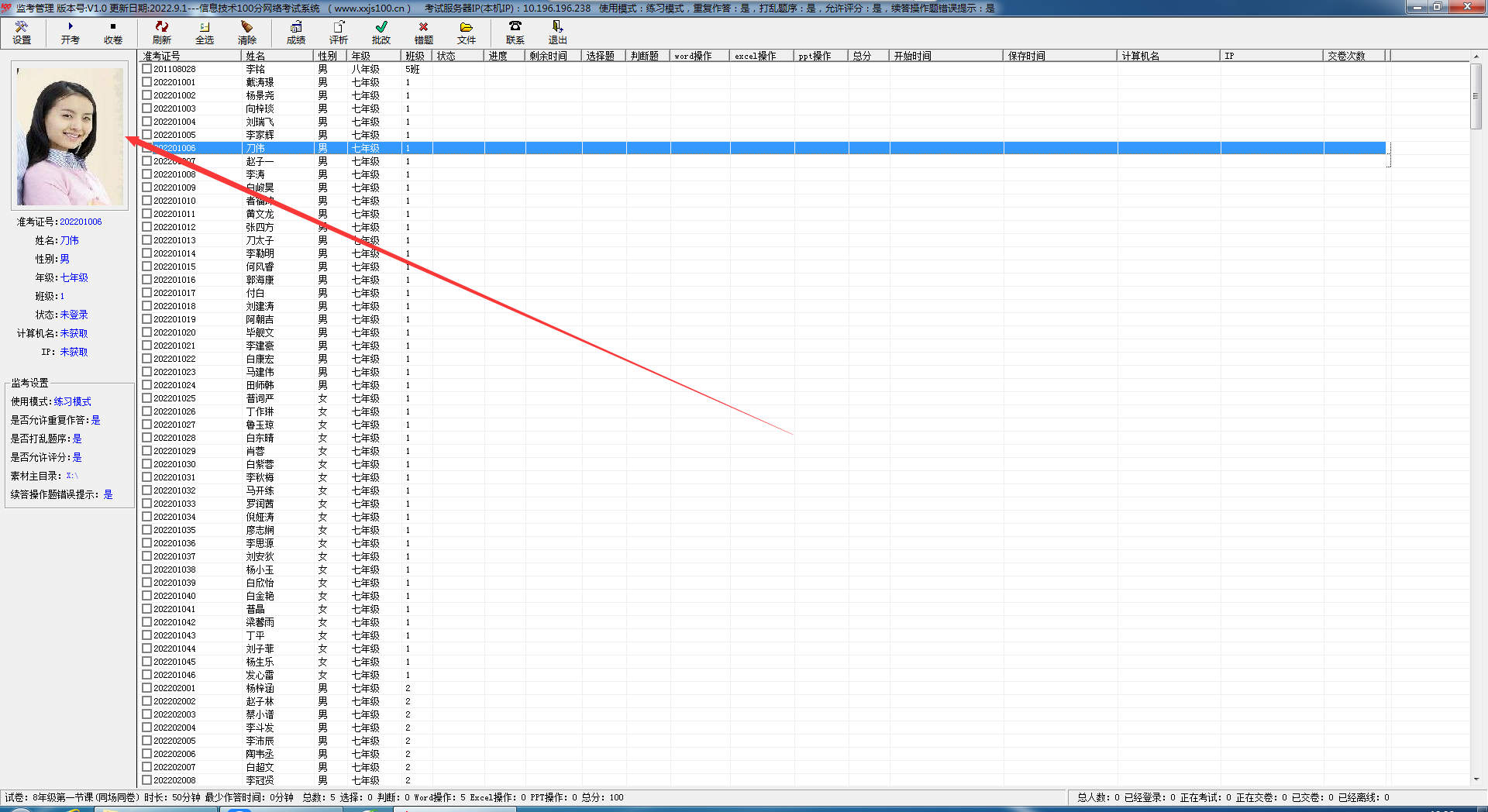Click the 未登录 status value
The width and height of the screenshot is (1488, 812).
(74, 315)
